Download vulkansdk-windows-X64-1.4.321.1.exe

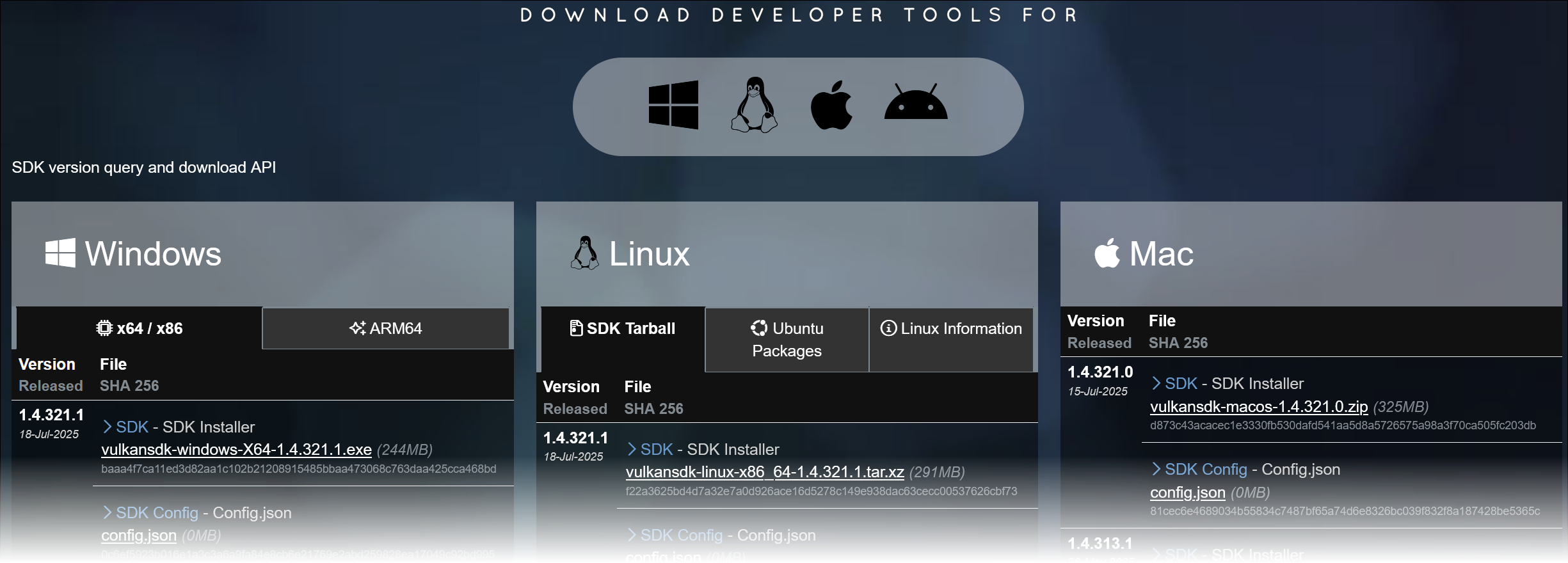pos(236,450)
